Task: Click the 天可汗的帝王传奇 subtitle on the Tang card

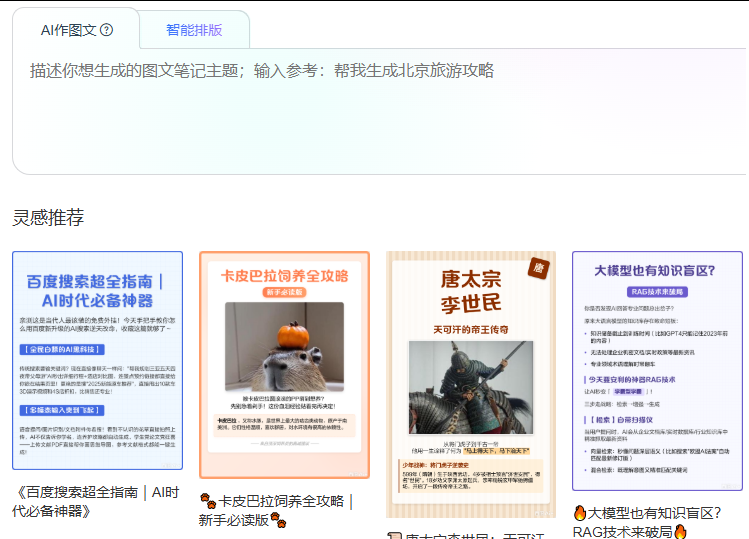Action: [x=471, y=330]
